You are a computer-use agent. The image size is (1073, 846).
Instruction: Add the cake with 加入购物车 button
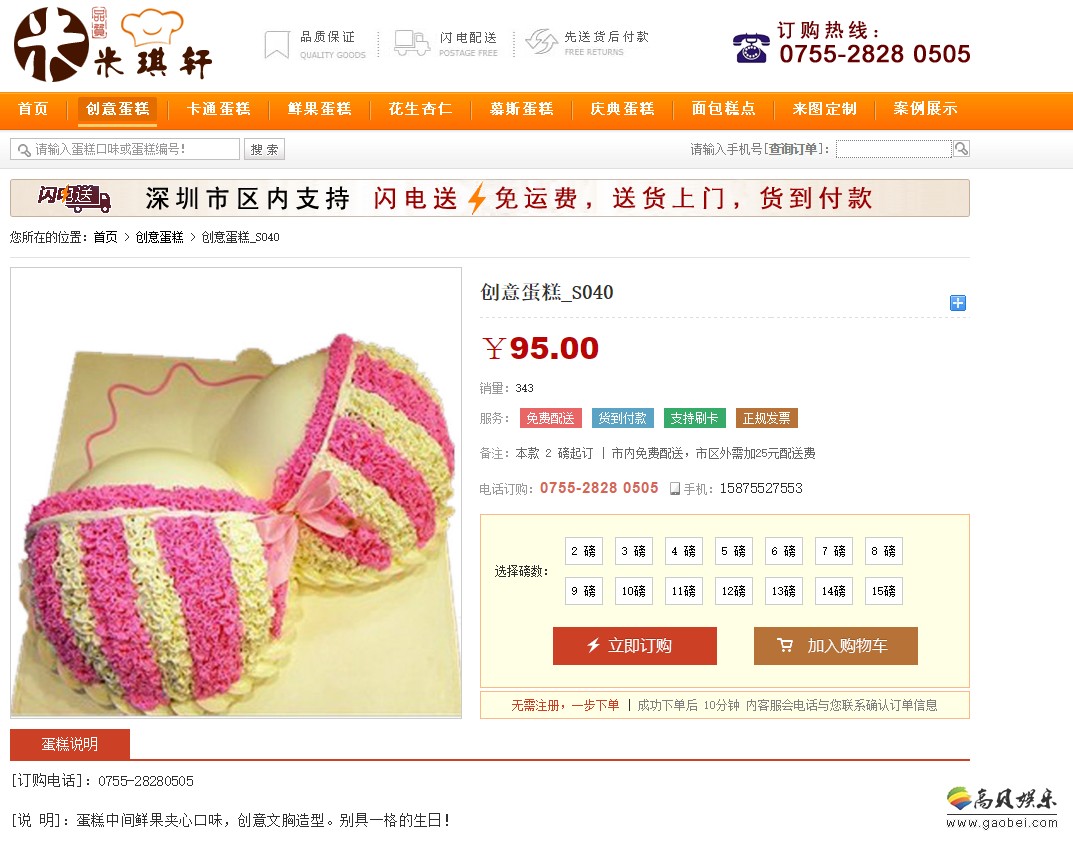point(836,645)
